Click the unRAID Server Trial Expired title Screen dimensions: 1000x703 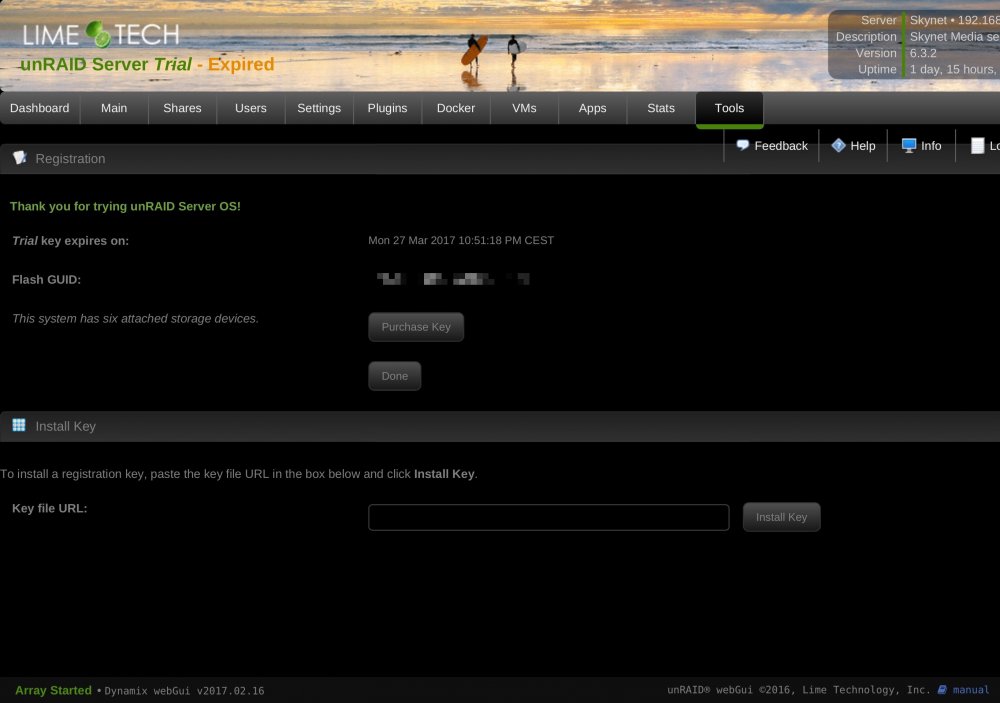click(x=147, y=64)
